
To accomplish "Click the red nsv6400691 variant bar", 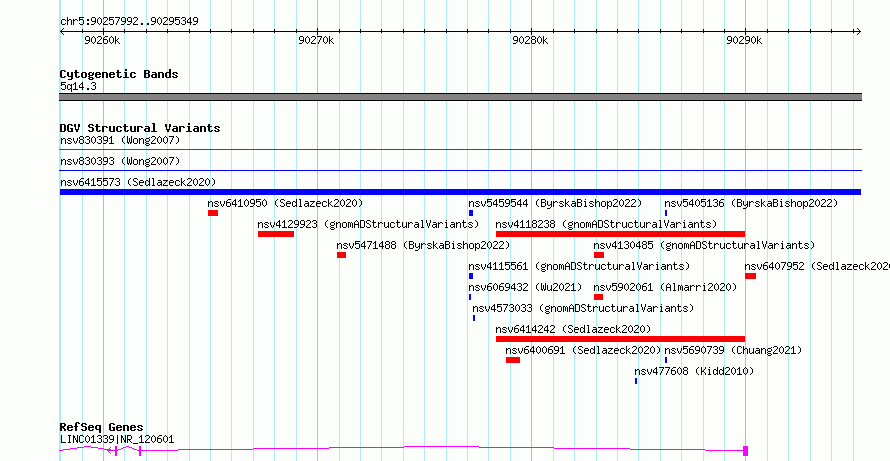I will point(513,360).
